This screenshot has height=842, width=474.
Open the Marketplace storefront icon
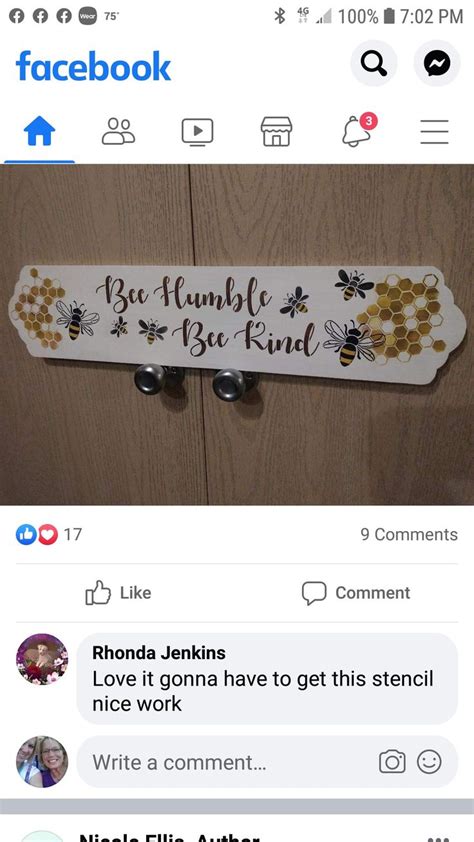276,132
